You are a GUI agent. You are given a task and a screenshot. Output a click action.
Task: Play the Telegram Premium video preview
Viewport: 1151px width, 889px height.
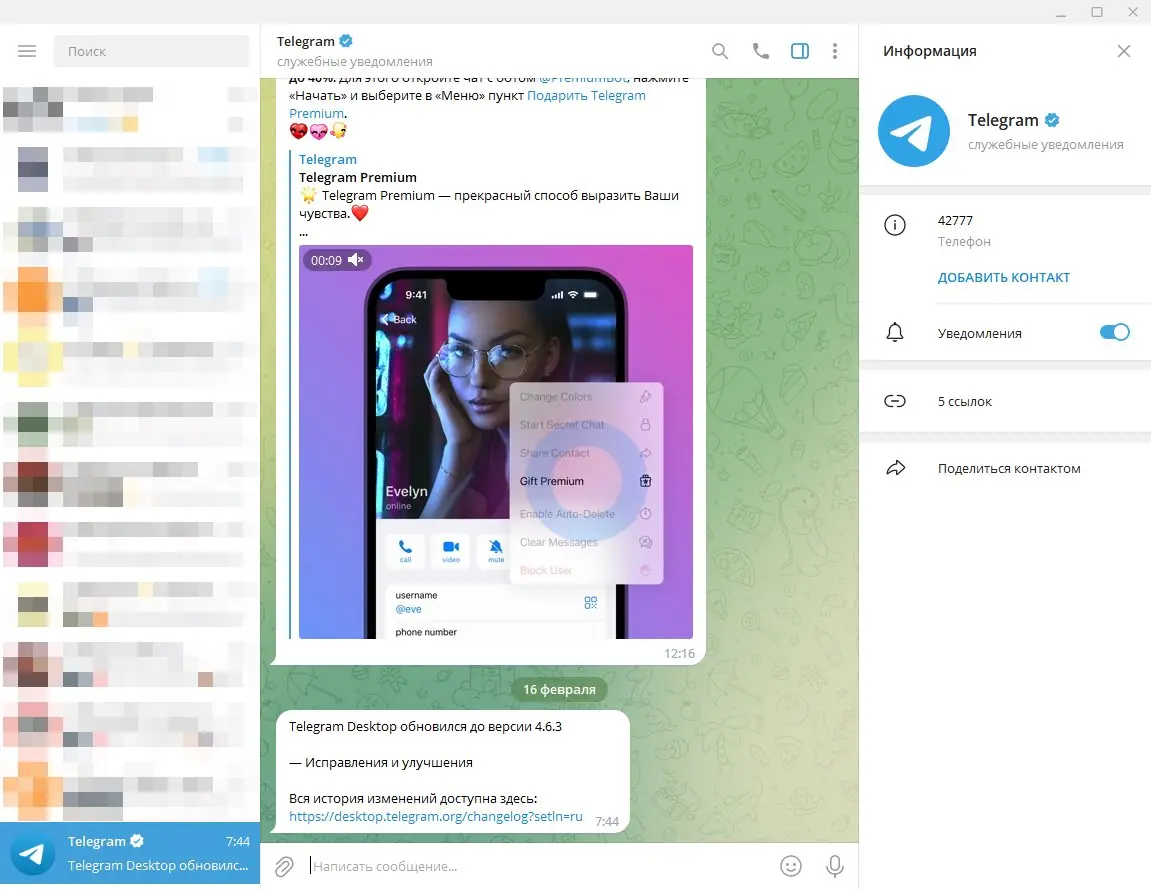tap(495, 441)
